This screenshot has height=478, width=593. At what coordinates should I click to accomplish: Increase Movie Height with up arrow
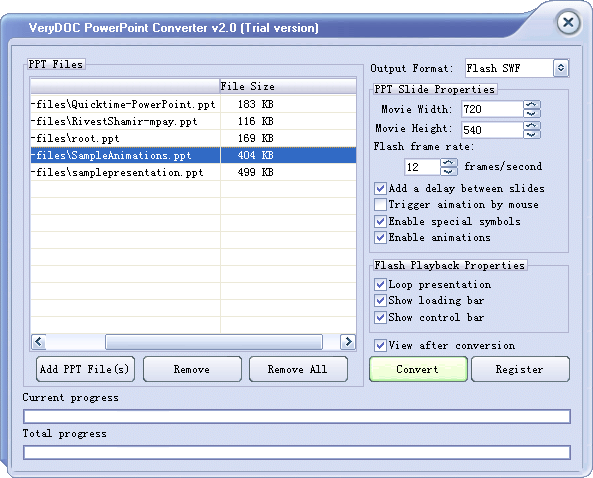point(532,126)
